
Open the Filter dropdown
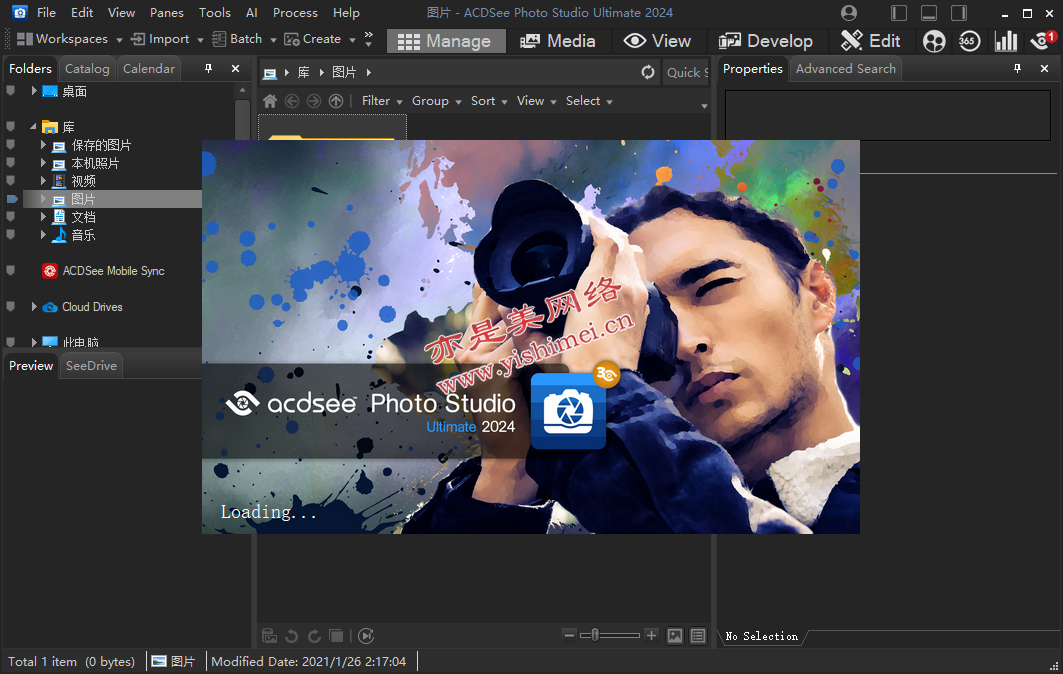[382, 101]
